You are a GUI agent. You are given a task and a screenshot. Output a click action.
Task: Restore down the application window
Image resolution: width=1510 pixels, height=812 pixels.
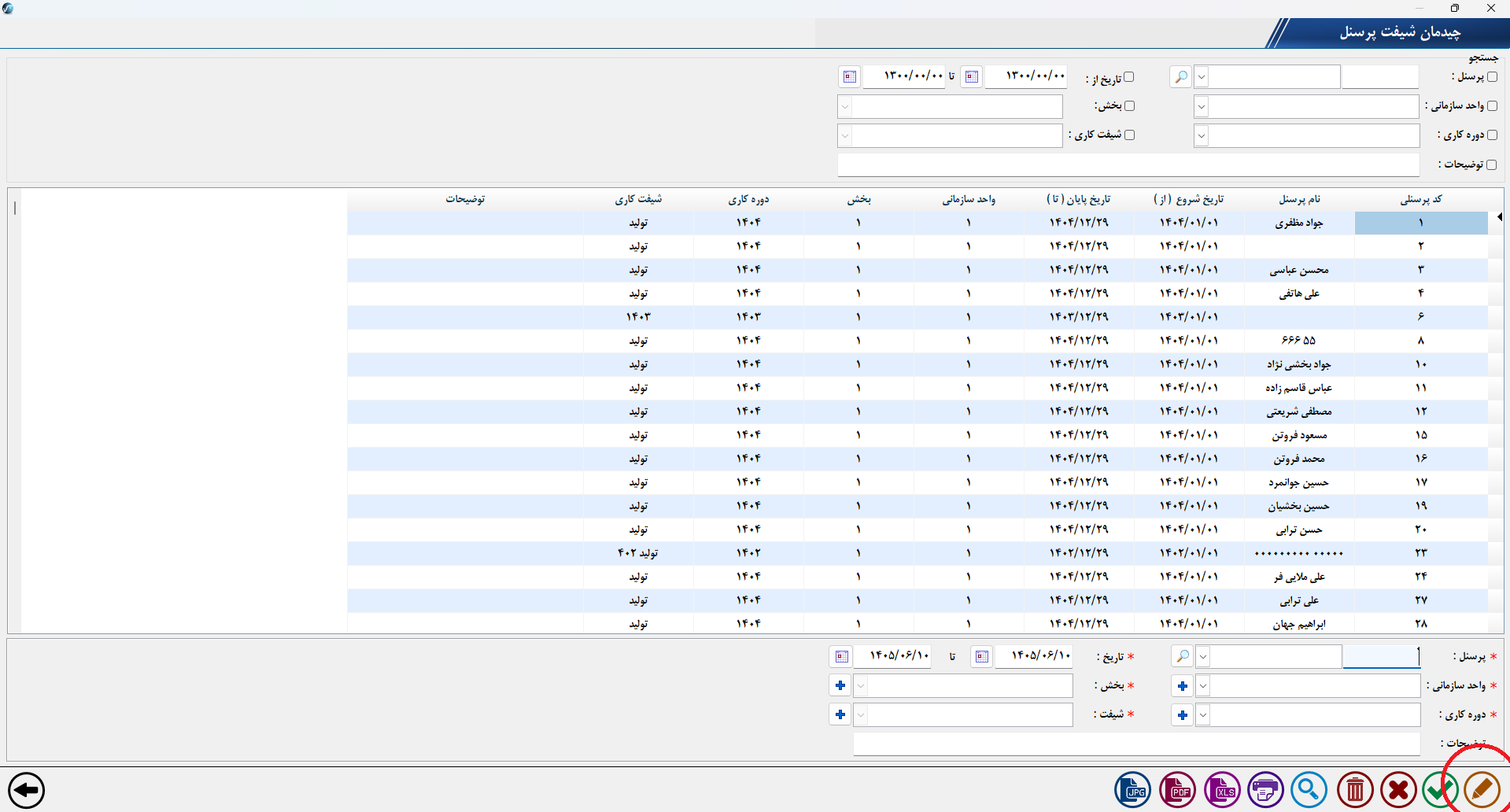pyautogui.click(x=1455, y=8)
